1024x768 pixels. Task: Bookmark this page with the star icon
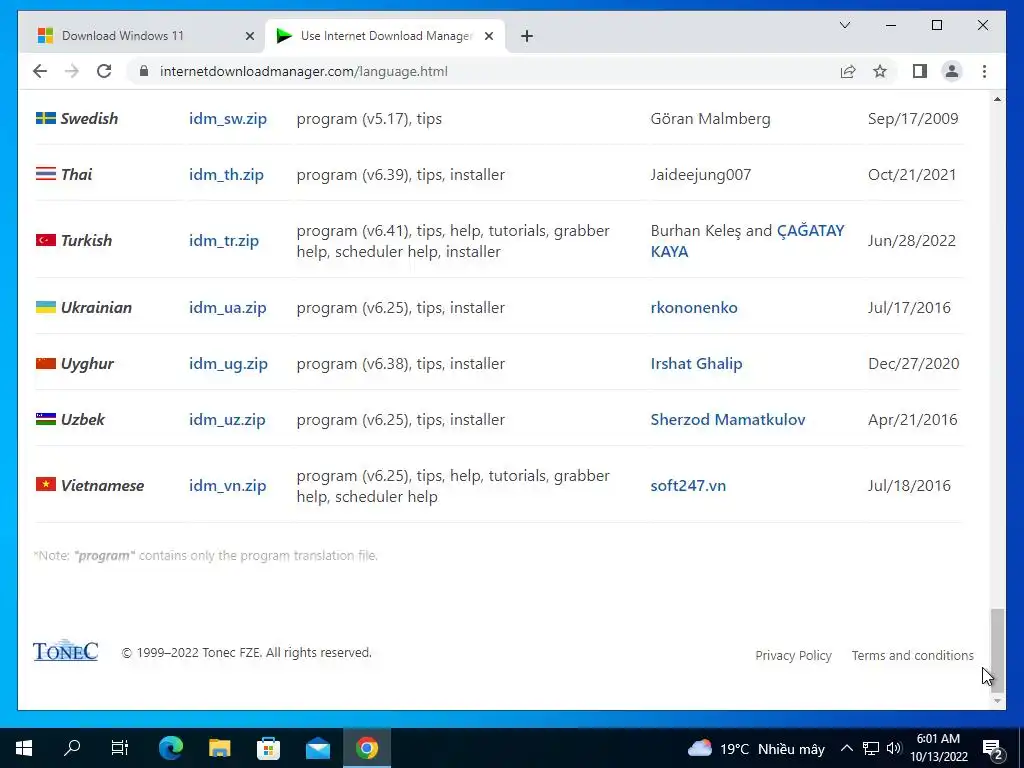click(x=880, y=71)
